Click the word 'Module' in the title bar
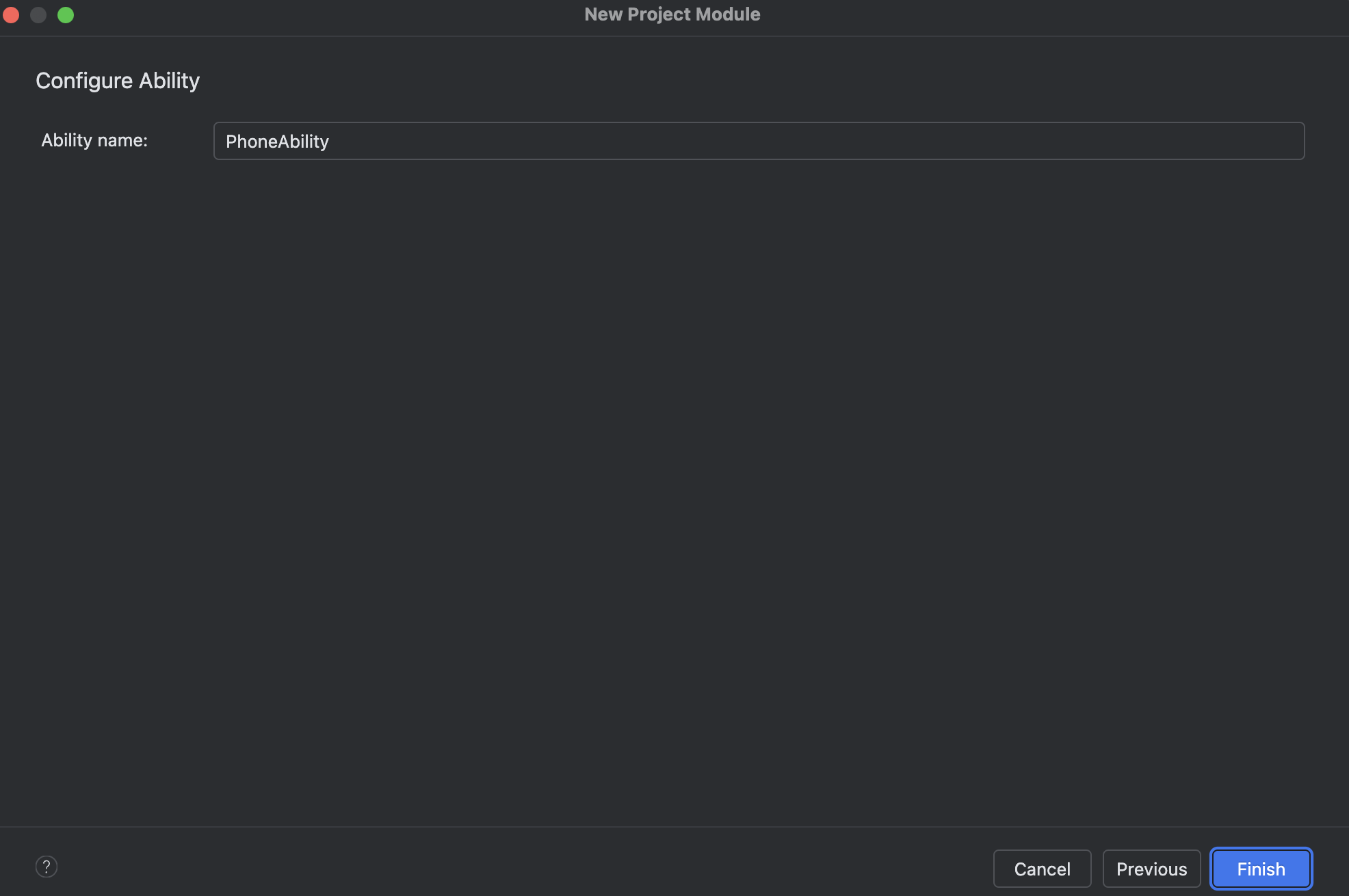Viewport: 1349px width, 896px height. [728, 14]
